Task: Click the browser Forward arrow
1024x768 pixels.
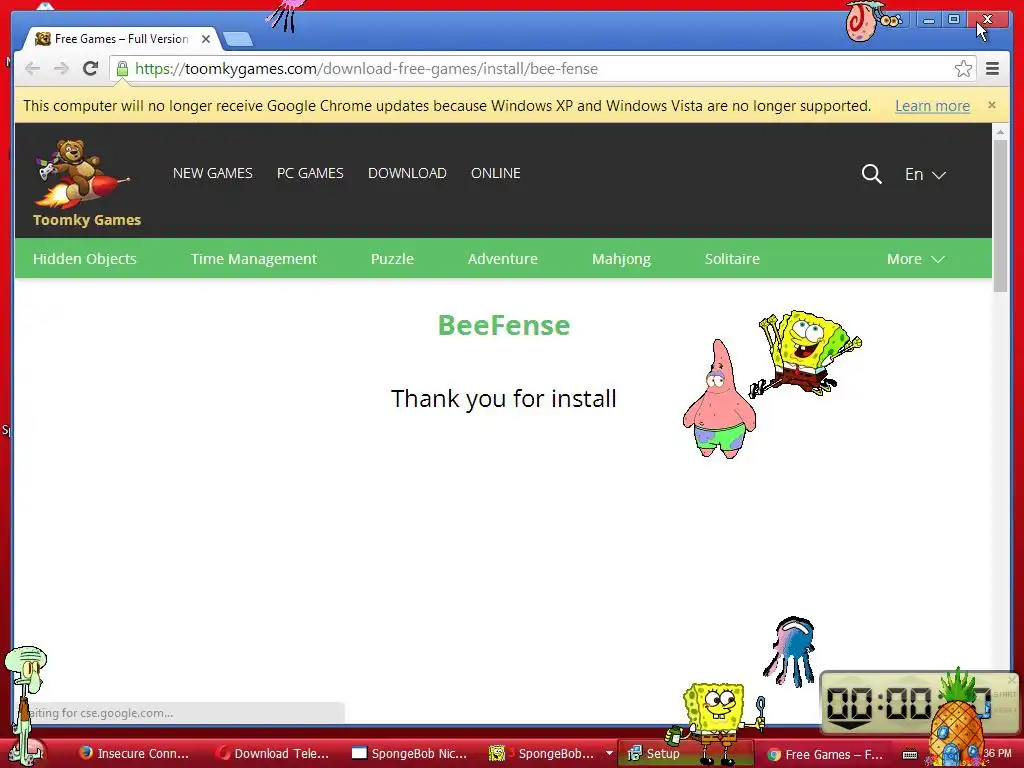Action: click(61, 69)
